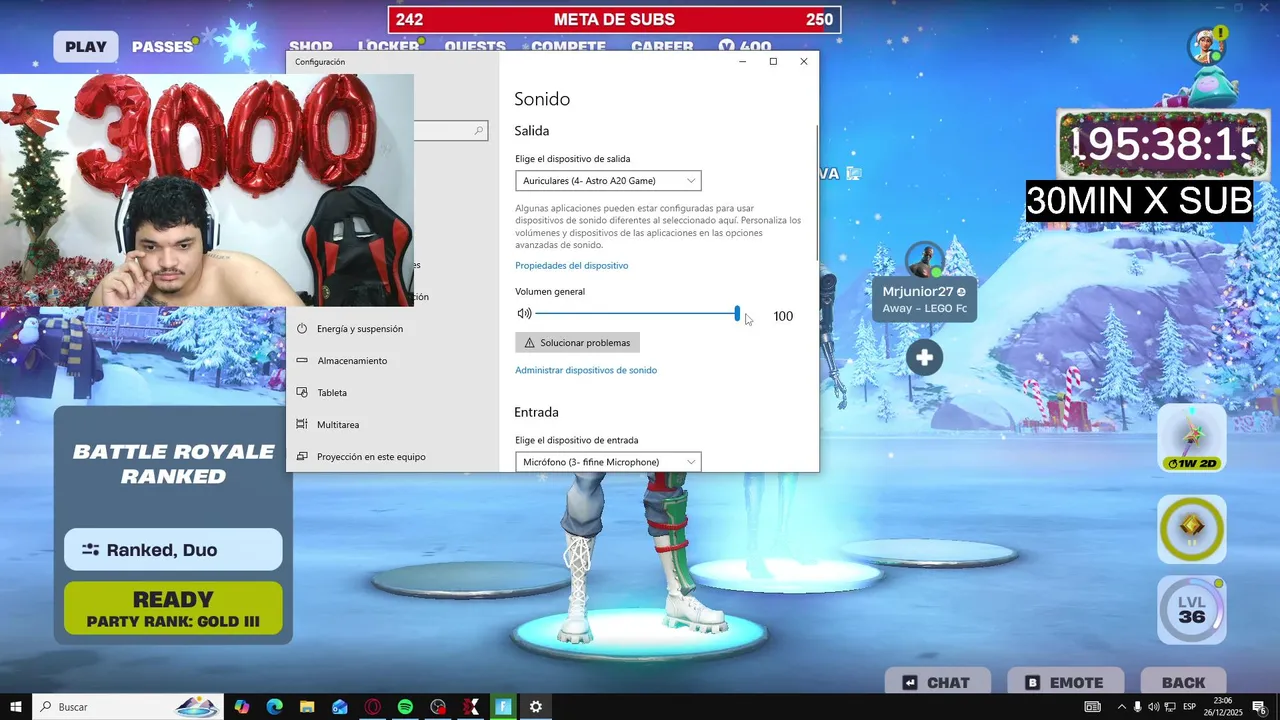The height and width of the screenshot is (720, 1280).
Task: Click Settings window vertical scrollbar
Action: [x=817, y=192]
